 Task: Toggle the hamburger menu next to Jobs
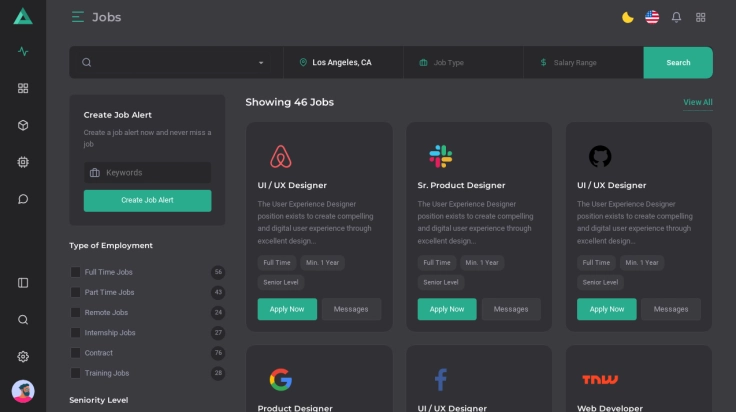point(78,17)
